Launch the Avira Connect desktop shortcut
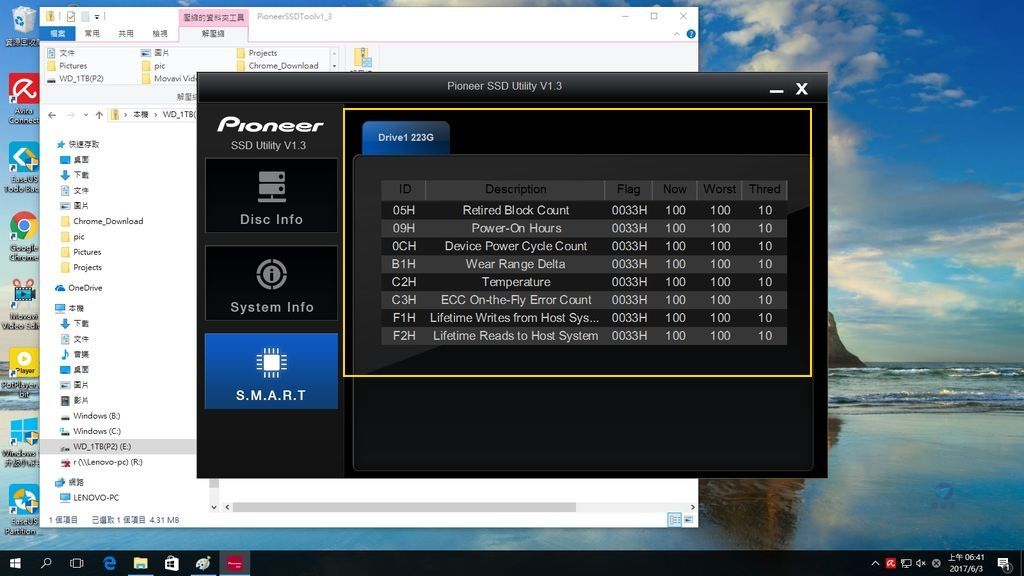Image resolution: width=1024 pixels, height=576 pixels. 23,99
